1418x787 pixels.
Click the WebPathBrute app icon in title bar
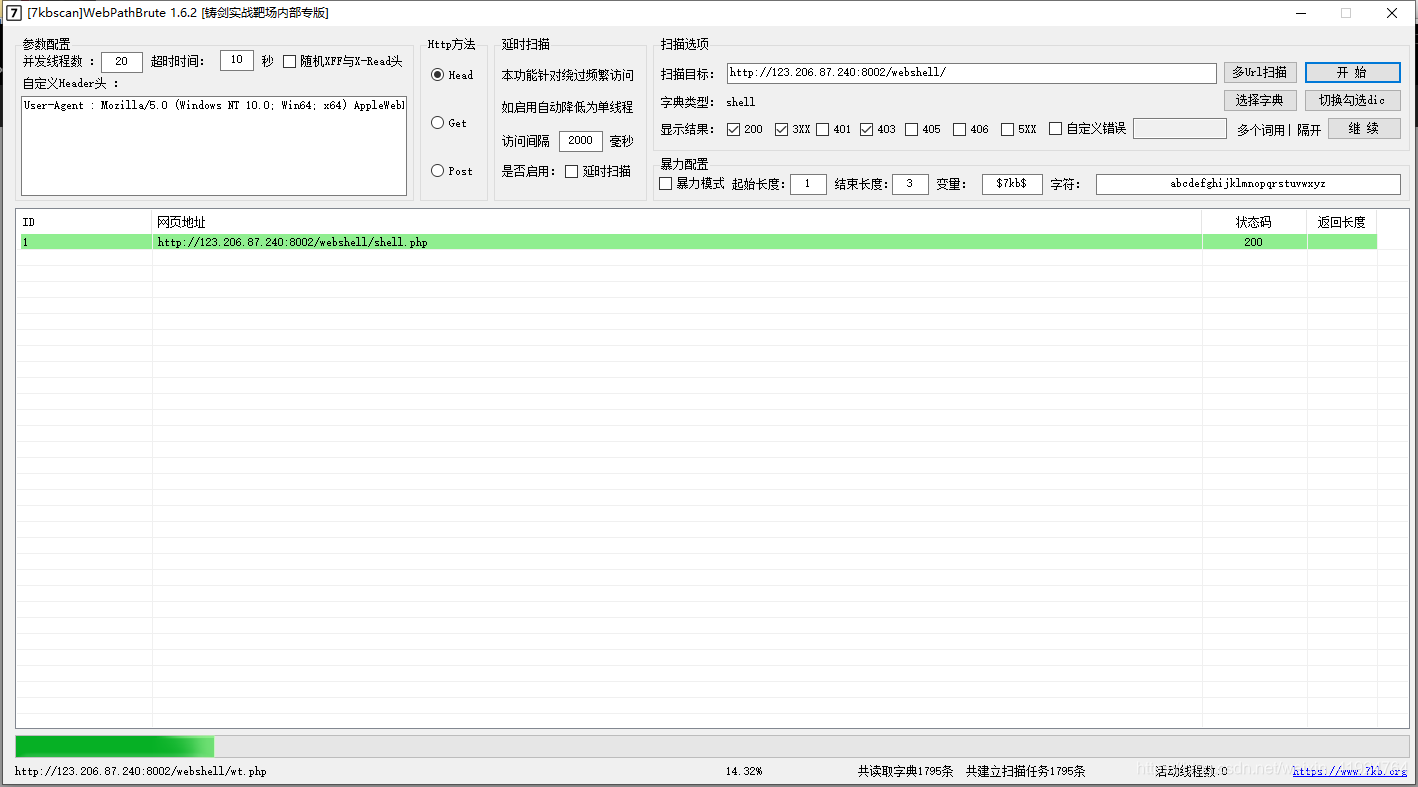click(x=14, y=13)
